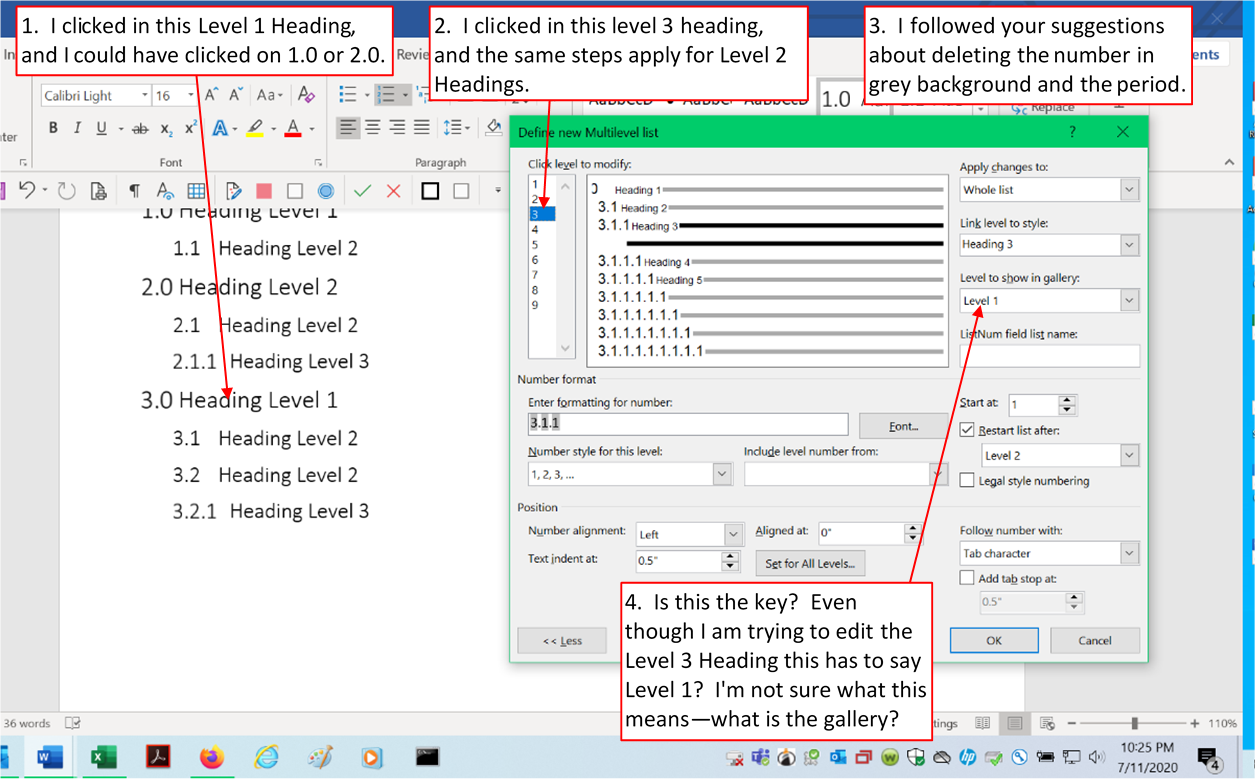1257x780 pixels.
Task: Click the ListNum field list name box
Action: 1050,356
